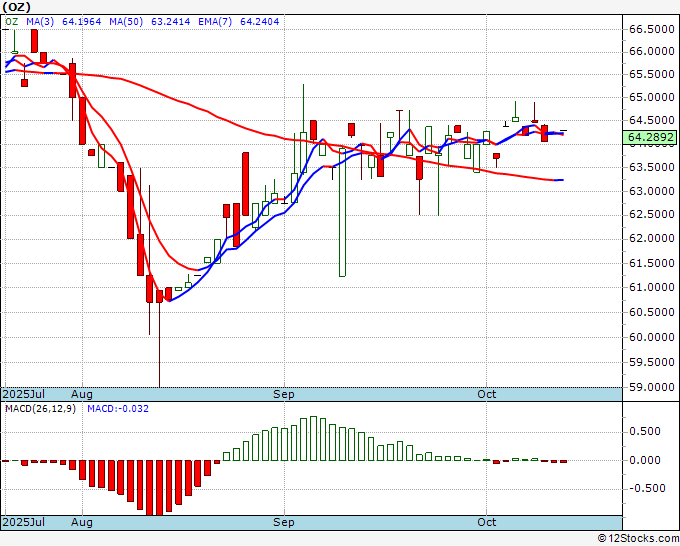The image size is (680, 546).
Task: Click the MACD:-0.032 value readout
Action: click(118, 409)
